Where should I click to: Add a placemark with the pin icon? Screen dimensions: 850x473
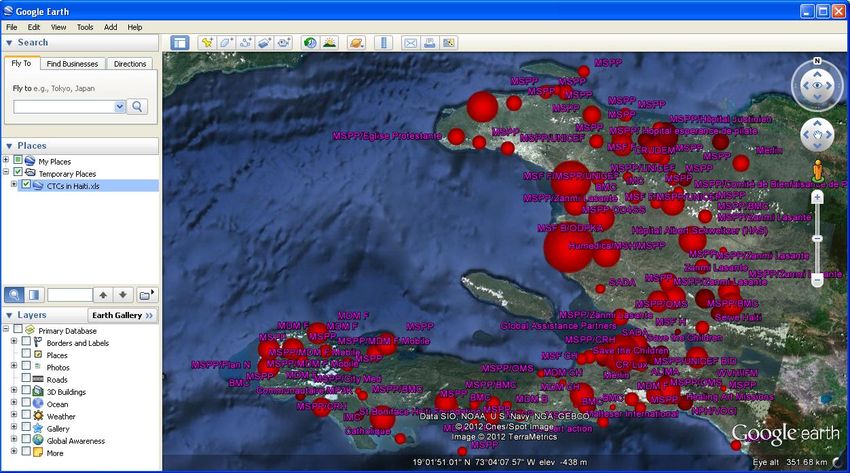pyautogui.click(x=207, y=43)
